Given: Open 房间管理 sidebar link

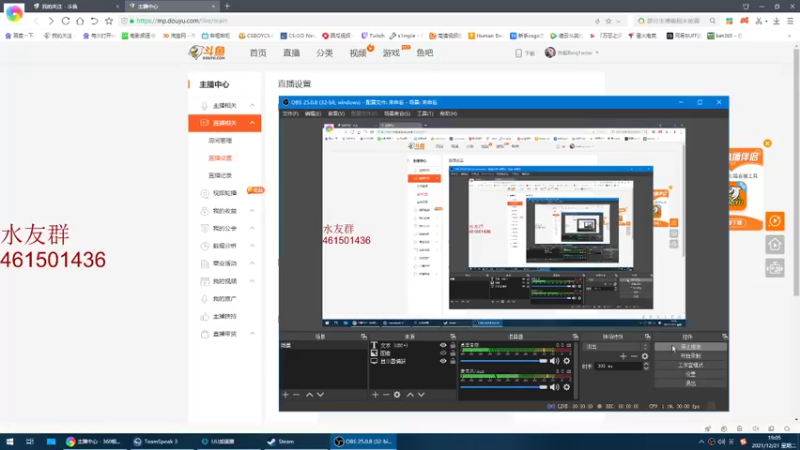Looking at the screenshot, I should [220, 140].
